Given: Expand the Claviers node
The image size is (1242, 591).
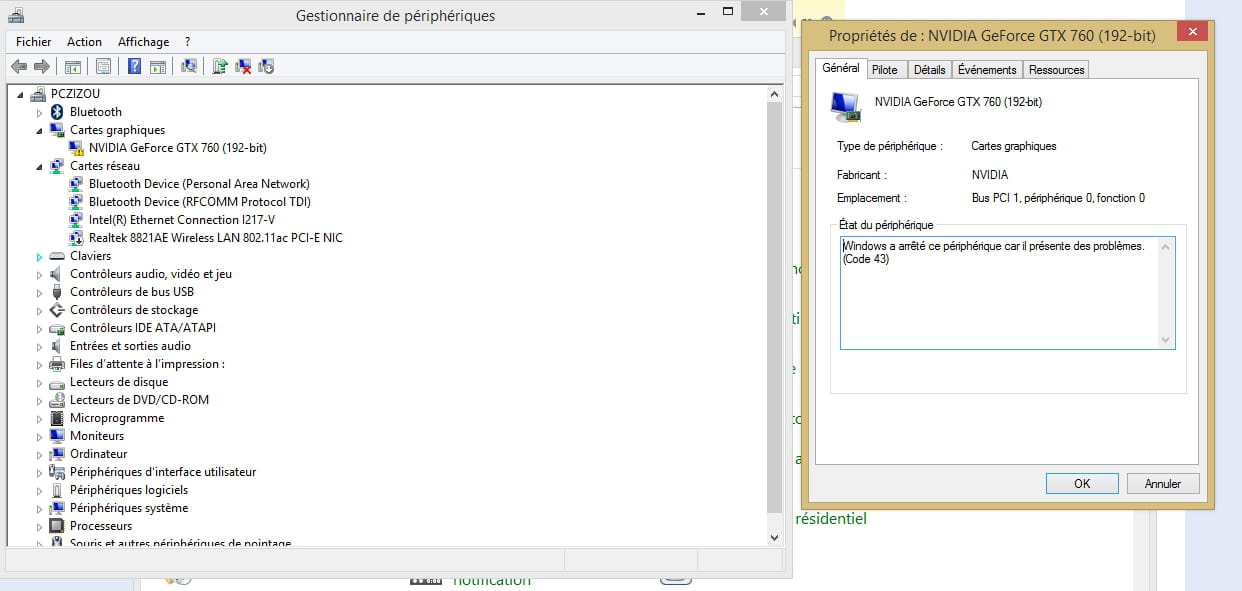Looking at the screenshot, I should click(x=40, y=256).
